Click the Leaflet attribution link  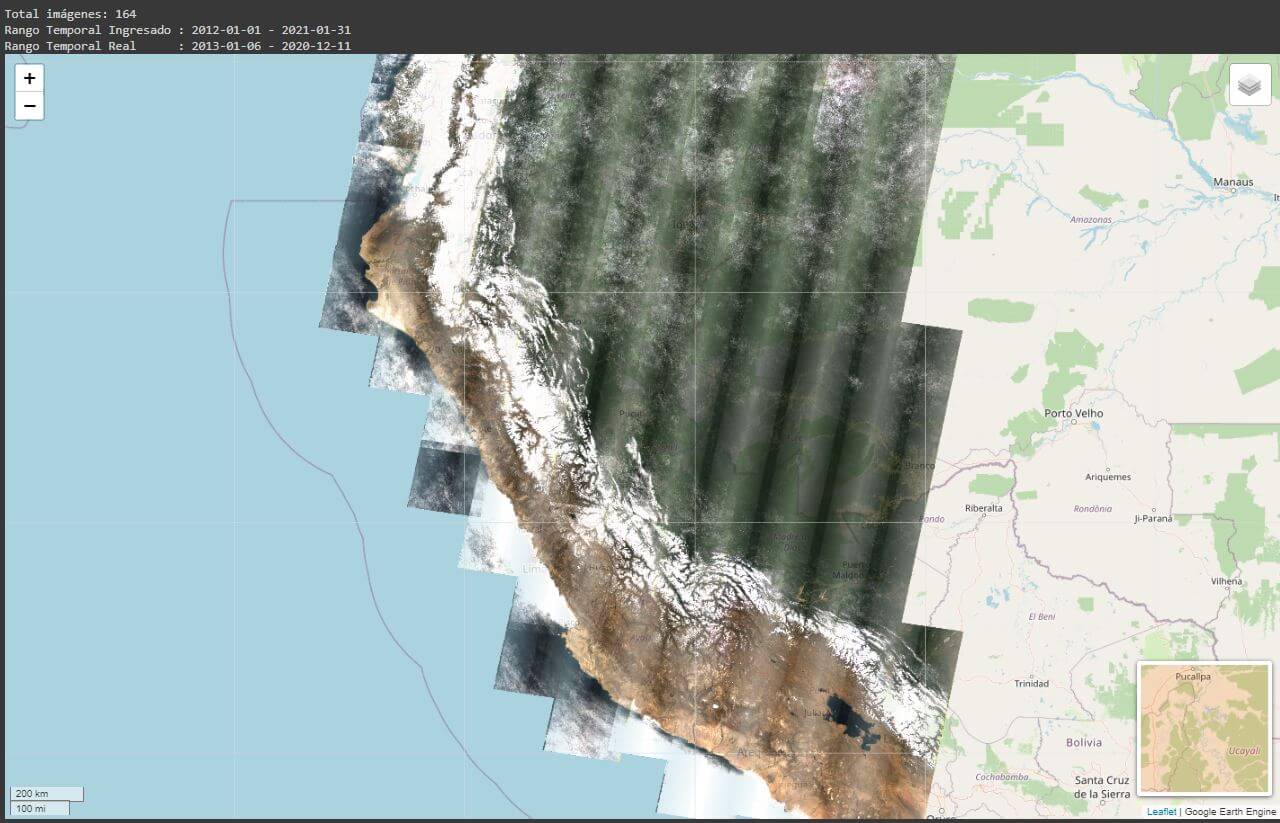pos(1161,811)
